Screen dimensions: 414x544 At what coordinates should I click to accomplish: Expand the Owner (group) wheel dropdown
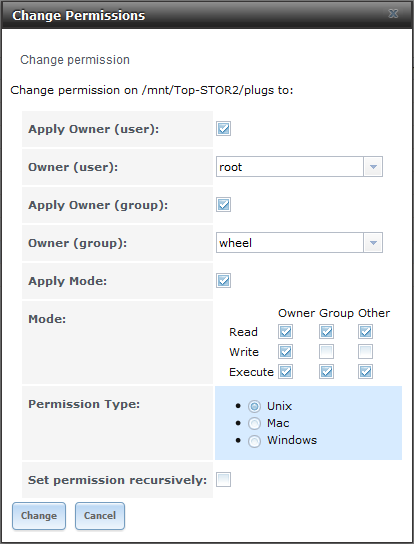coord(373,243)
